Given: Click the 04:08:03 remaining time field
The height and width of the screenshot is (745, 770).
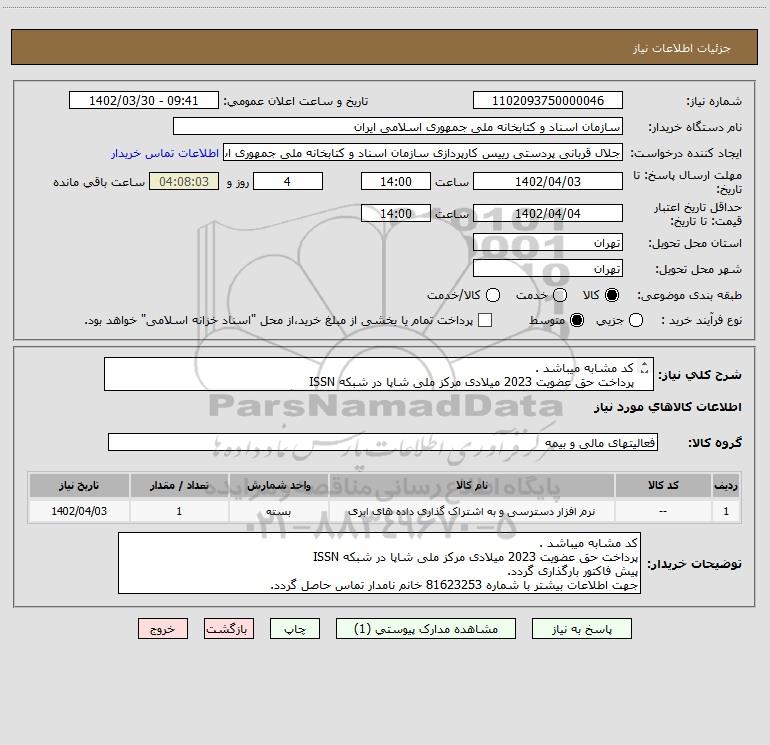Looking at the screenshot, I should coord(184,182).
